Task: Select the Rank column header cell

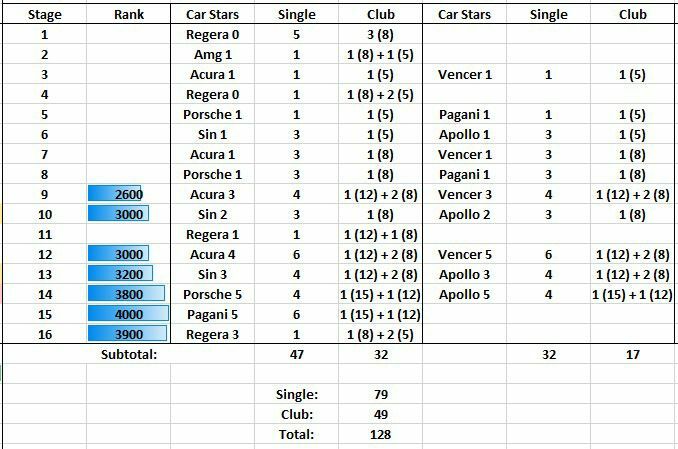Action: pyautogui.click(x=129, y=15)
